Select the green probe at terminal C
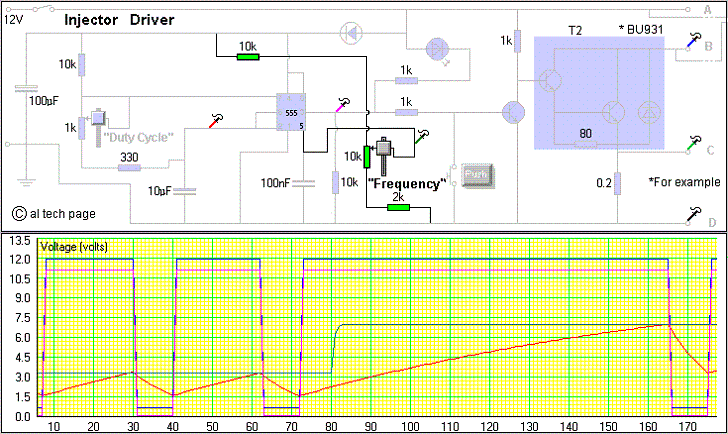728x434 pixels. pyautogui.click(x=693, y=144)
